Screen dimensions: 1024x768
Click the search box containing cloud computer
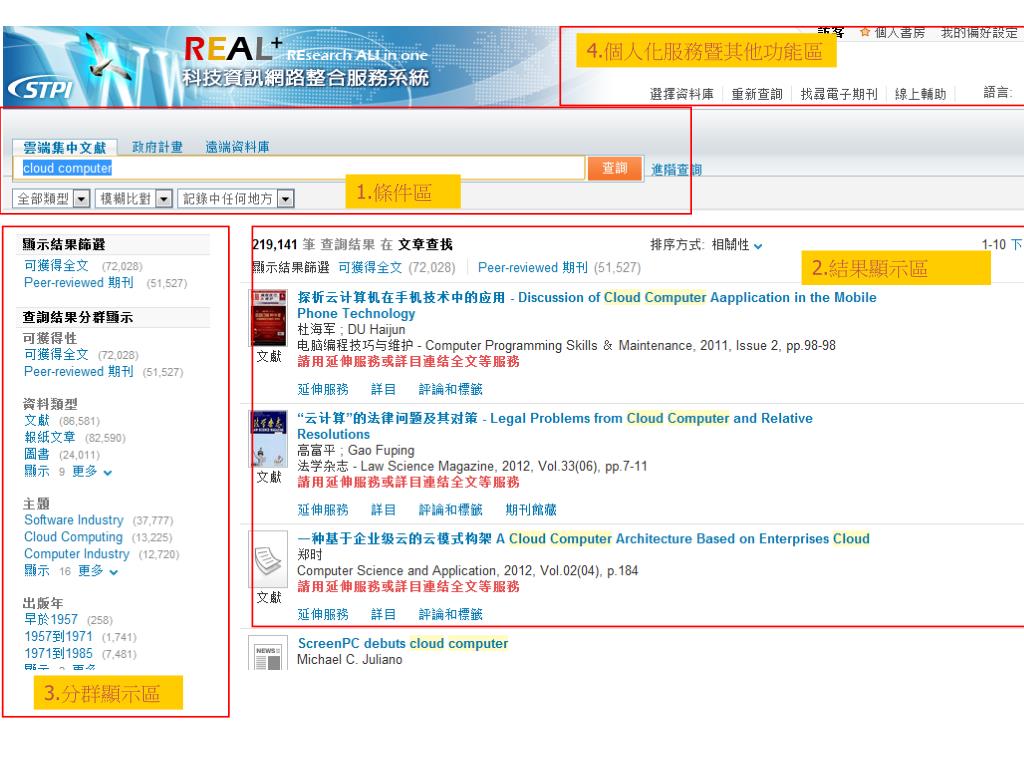(x=298, y=168)
